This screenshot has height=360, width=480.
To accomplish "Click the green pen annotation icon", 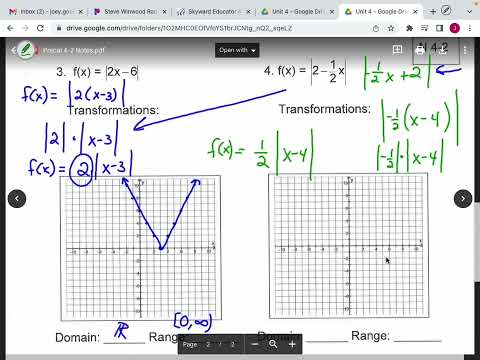I will coord(25,50).
